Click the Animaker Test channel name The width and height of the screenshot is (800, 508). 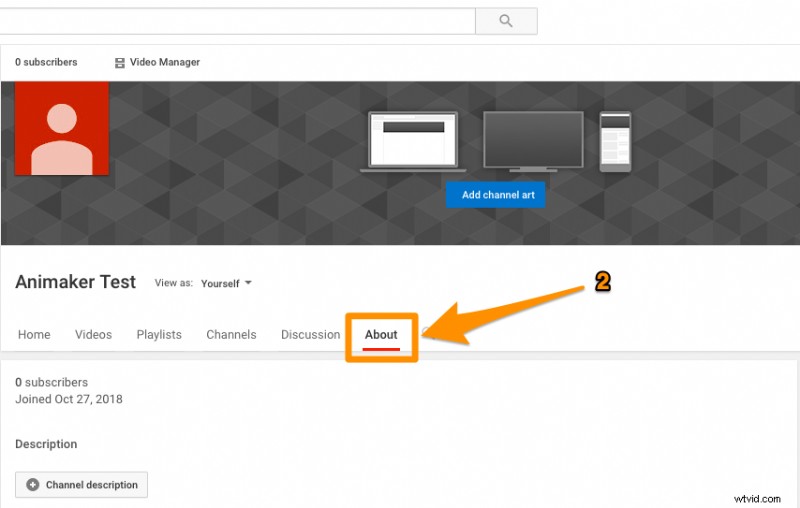click(76, 282)
